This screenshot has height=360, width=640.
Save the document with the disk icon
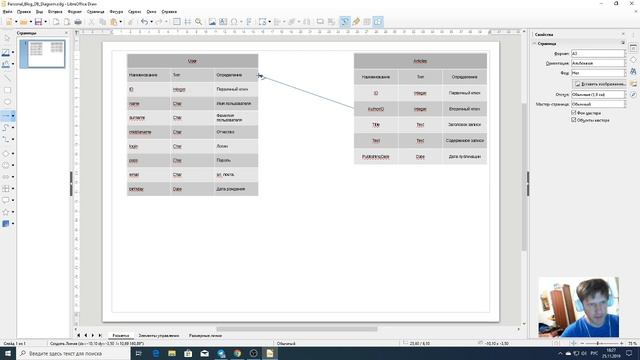[x=38, y=22]
